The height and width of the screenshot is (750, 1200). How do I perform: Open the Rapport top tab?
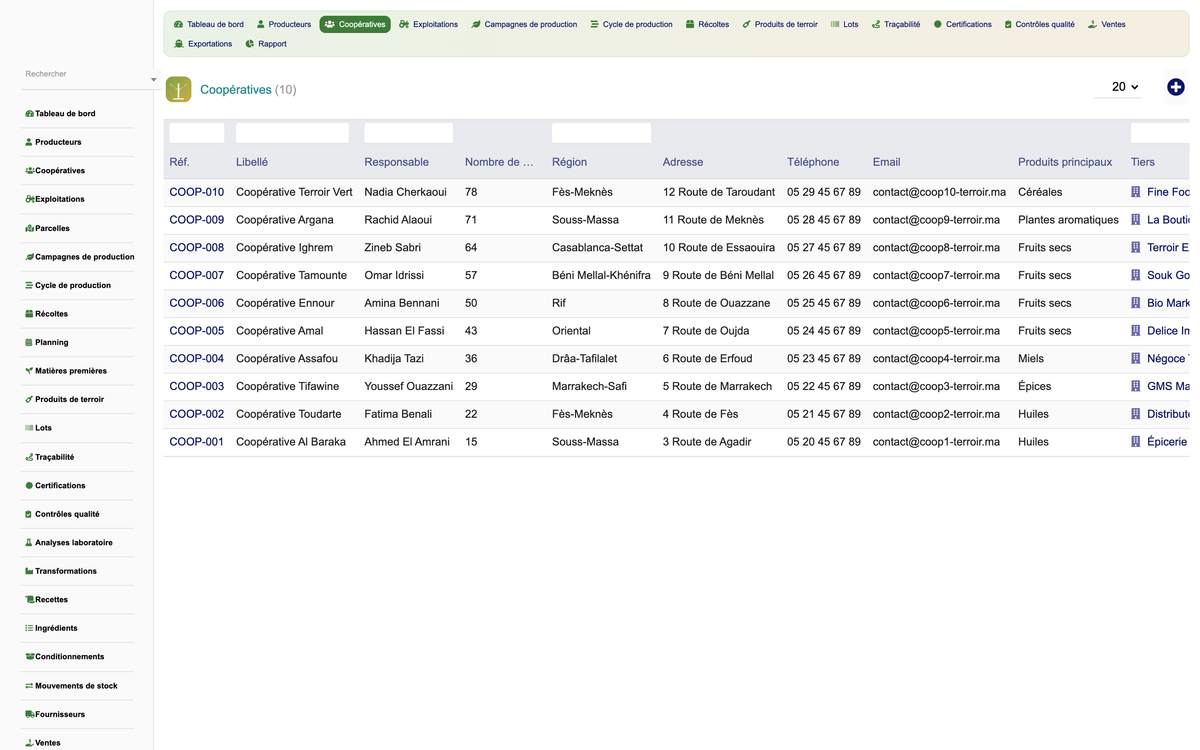(266, 44)
